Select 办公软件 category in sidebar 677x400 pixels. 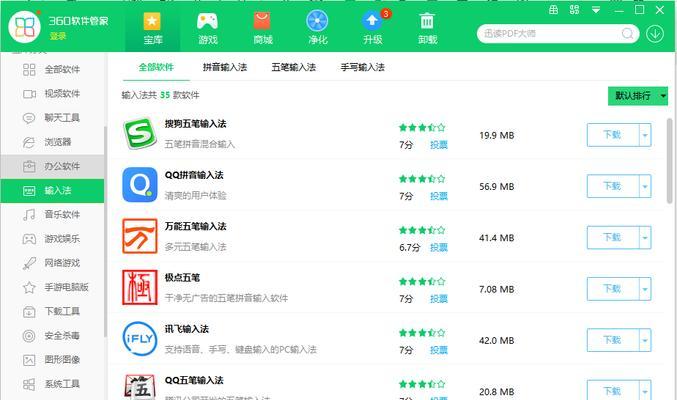coord(52,166)
